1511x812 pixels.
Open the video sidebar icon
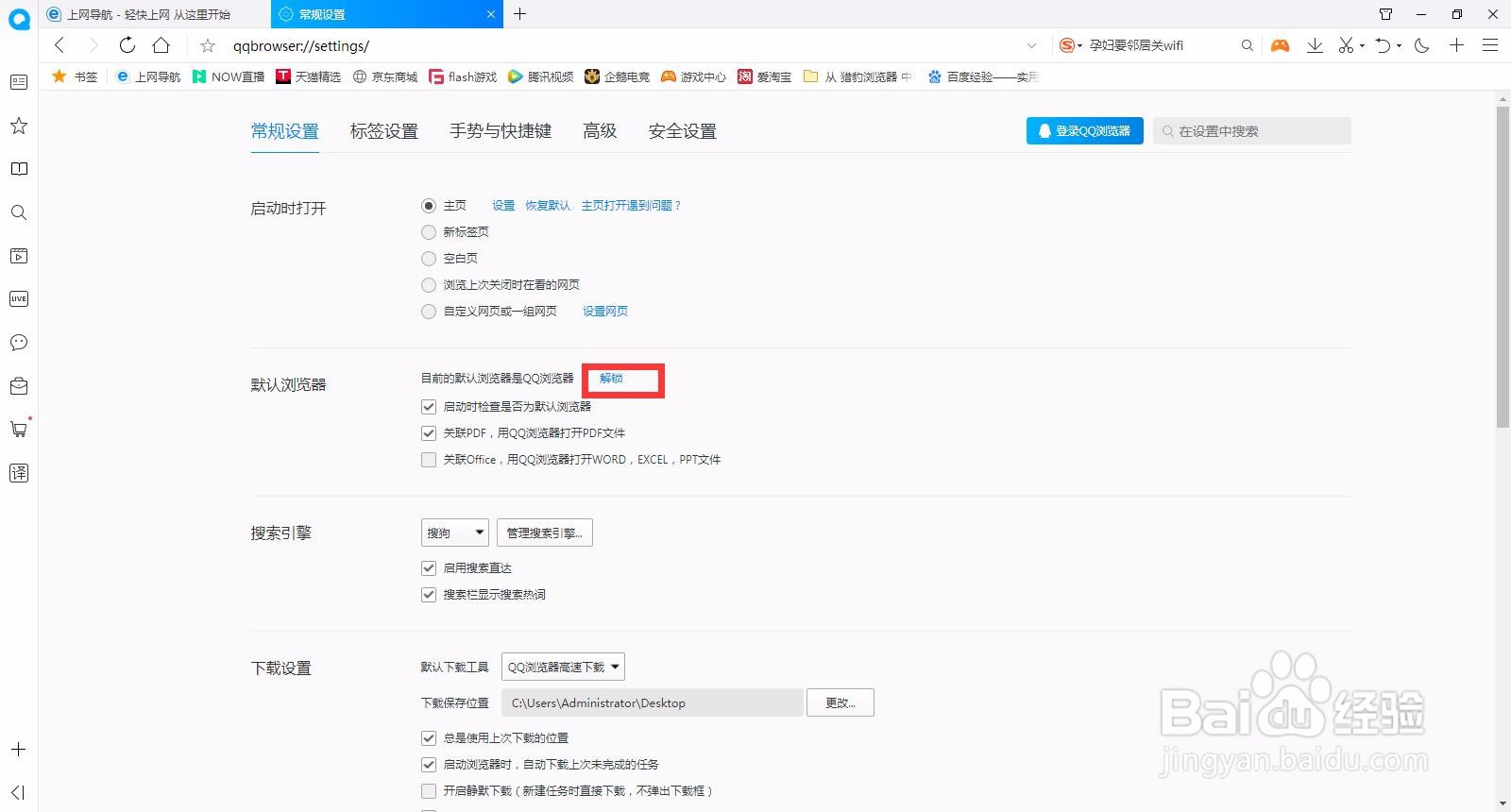pyautogui.click(x=18, y=256)
